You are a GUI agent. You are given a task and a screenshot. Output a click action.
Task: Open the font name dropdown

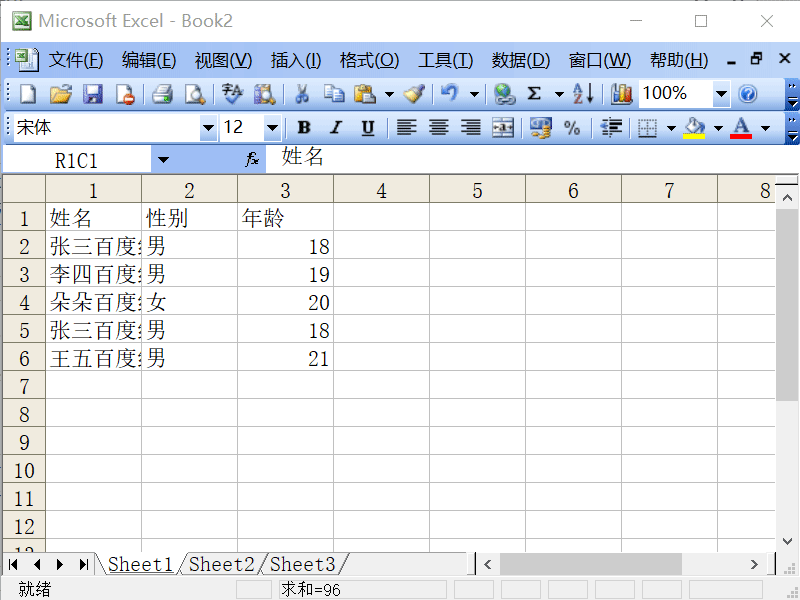tap(208, 127)
